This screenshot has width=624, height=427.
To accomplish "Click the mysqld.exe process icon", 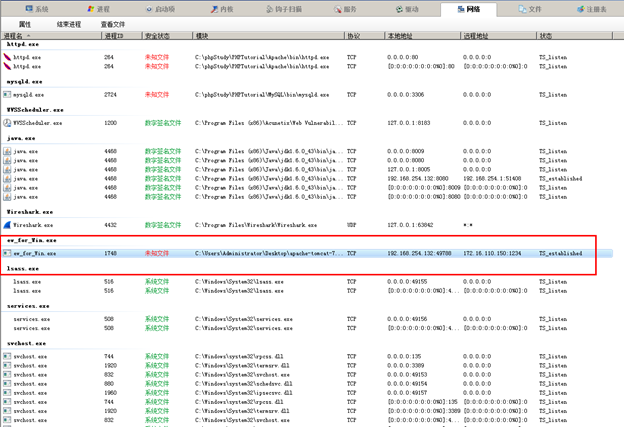I will [7, 95].
